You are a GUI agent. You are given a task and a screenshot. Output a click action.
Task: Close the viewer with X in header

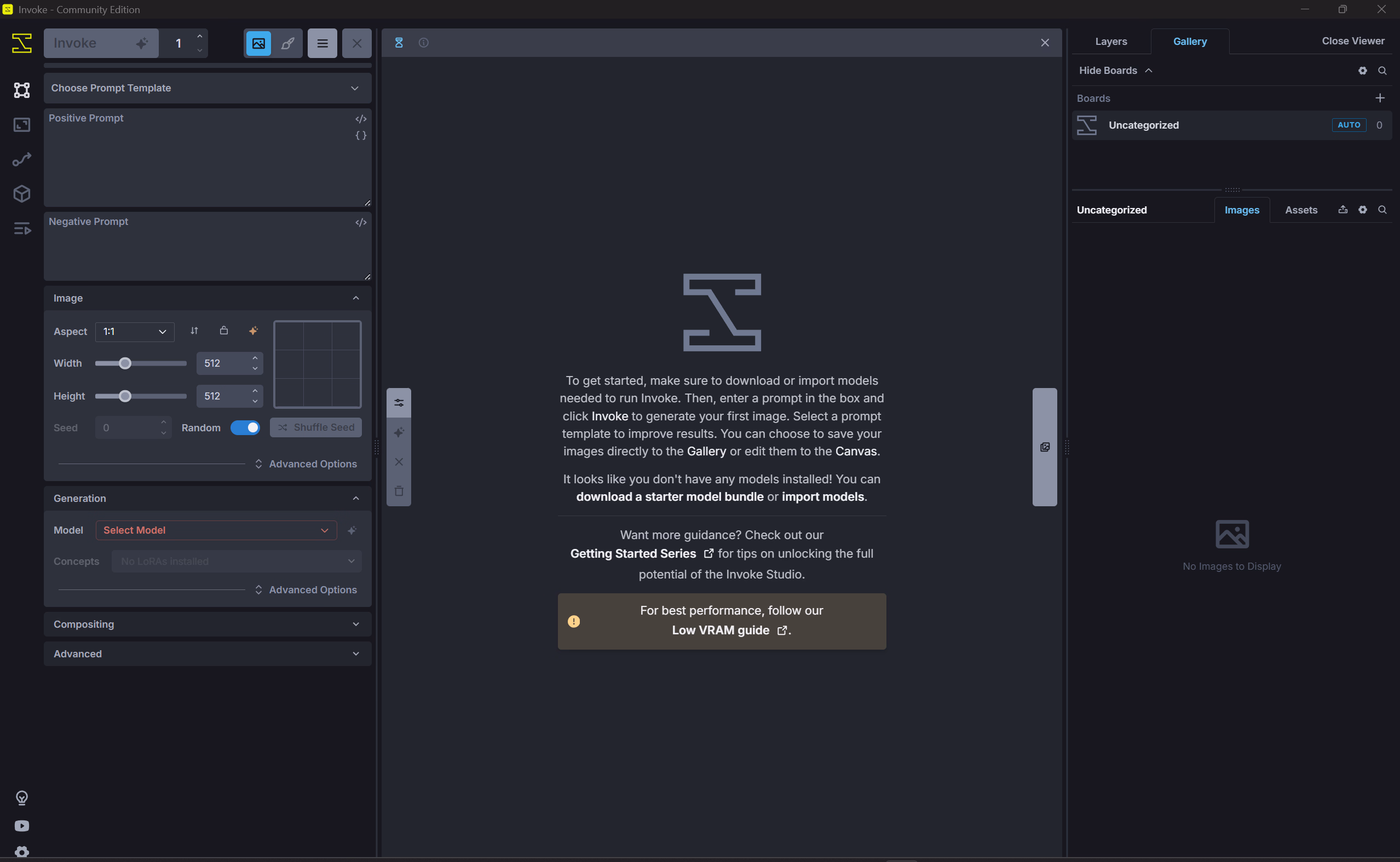coord(1045,43)
